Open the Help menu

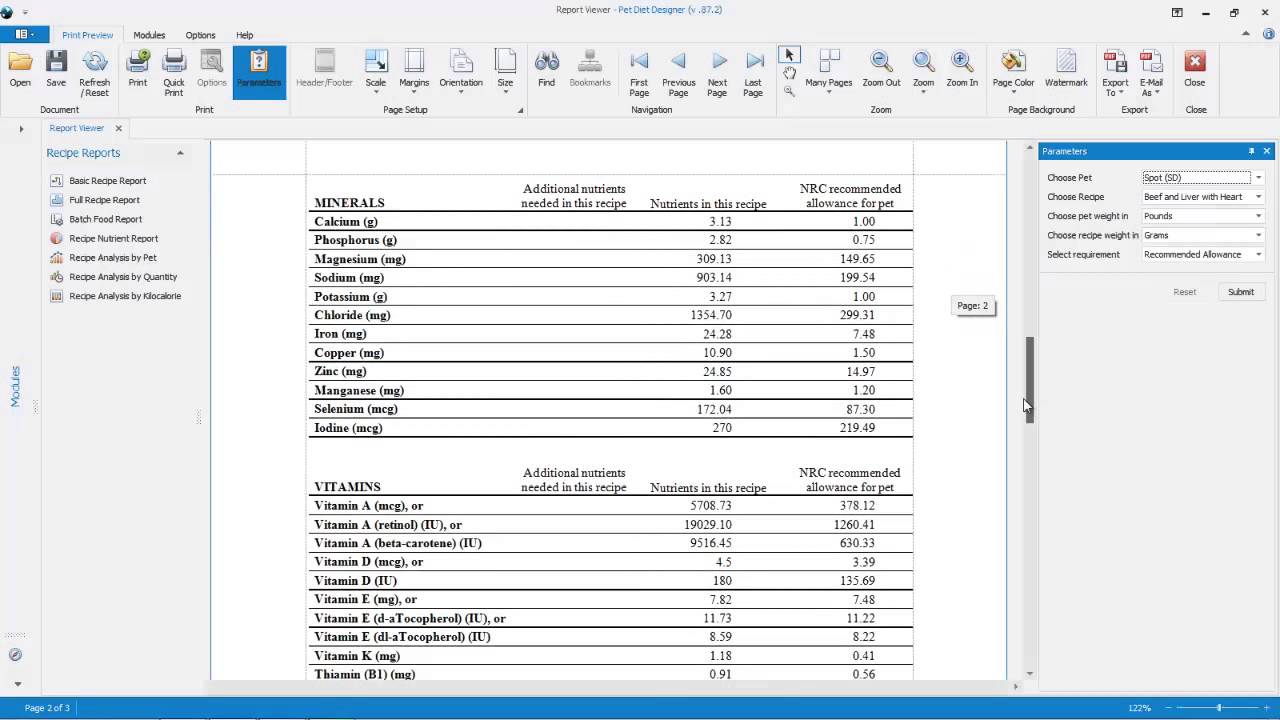244,35
